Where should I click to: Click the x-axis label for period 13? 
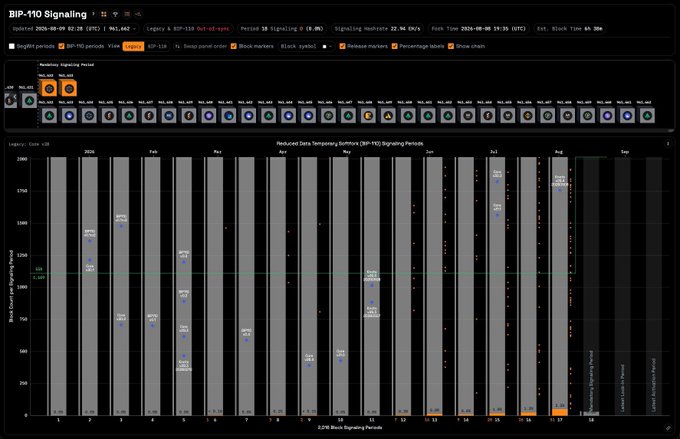pyautogui.click(x=435, y=420)
